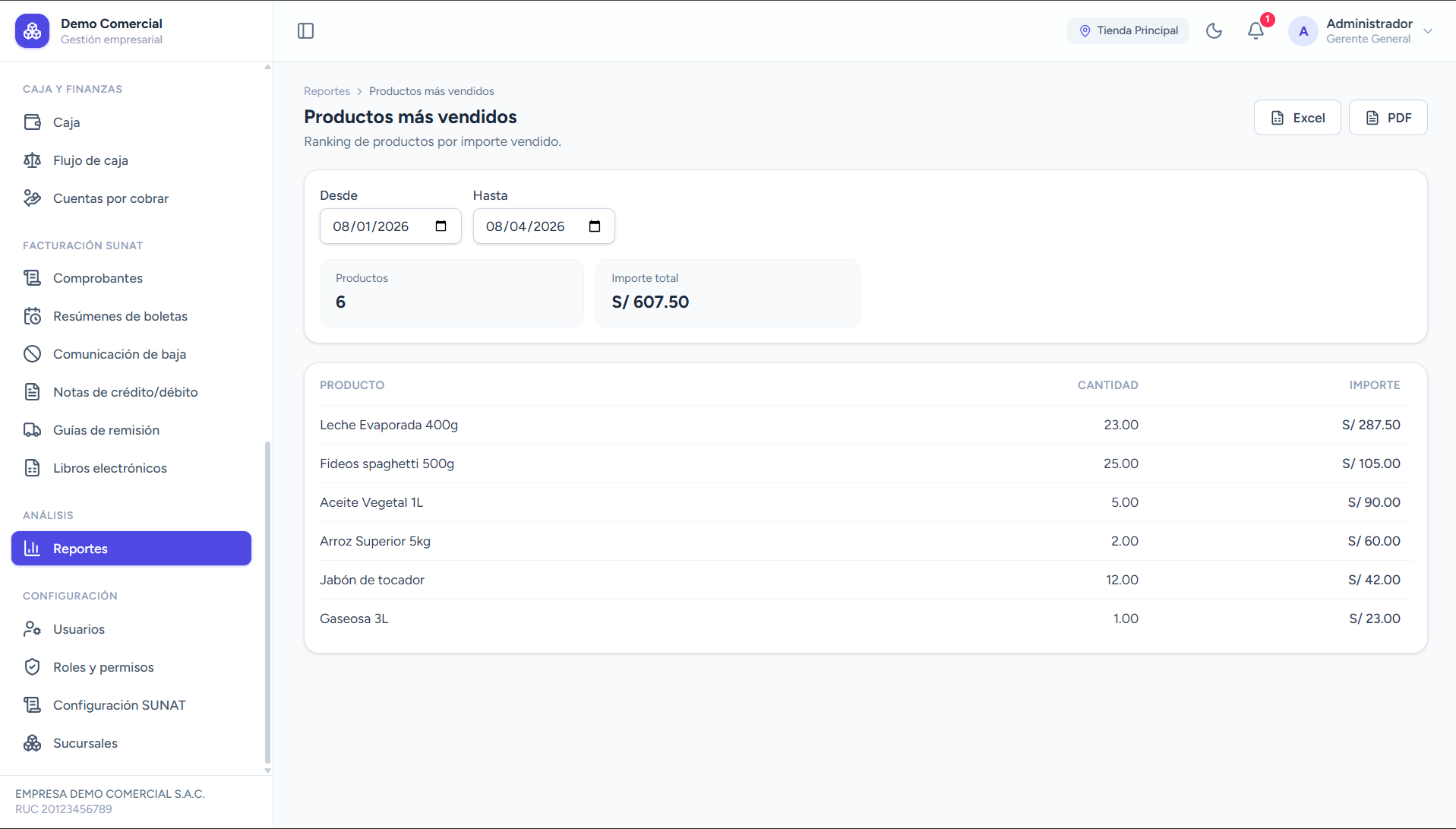This screenshot has width=1456, height=829.
Task: Click the sidebar scroll down arrow
Action: click(x=267, y=770)
